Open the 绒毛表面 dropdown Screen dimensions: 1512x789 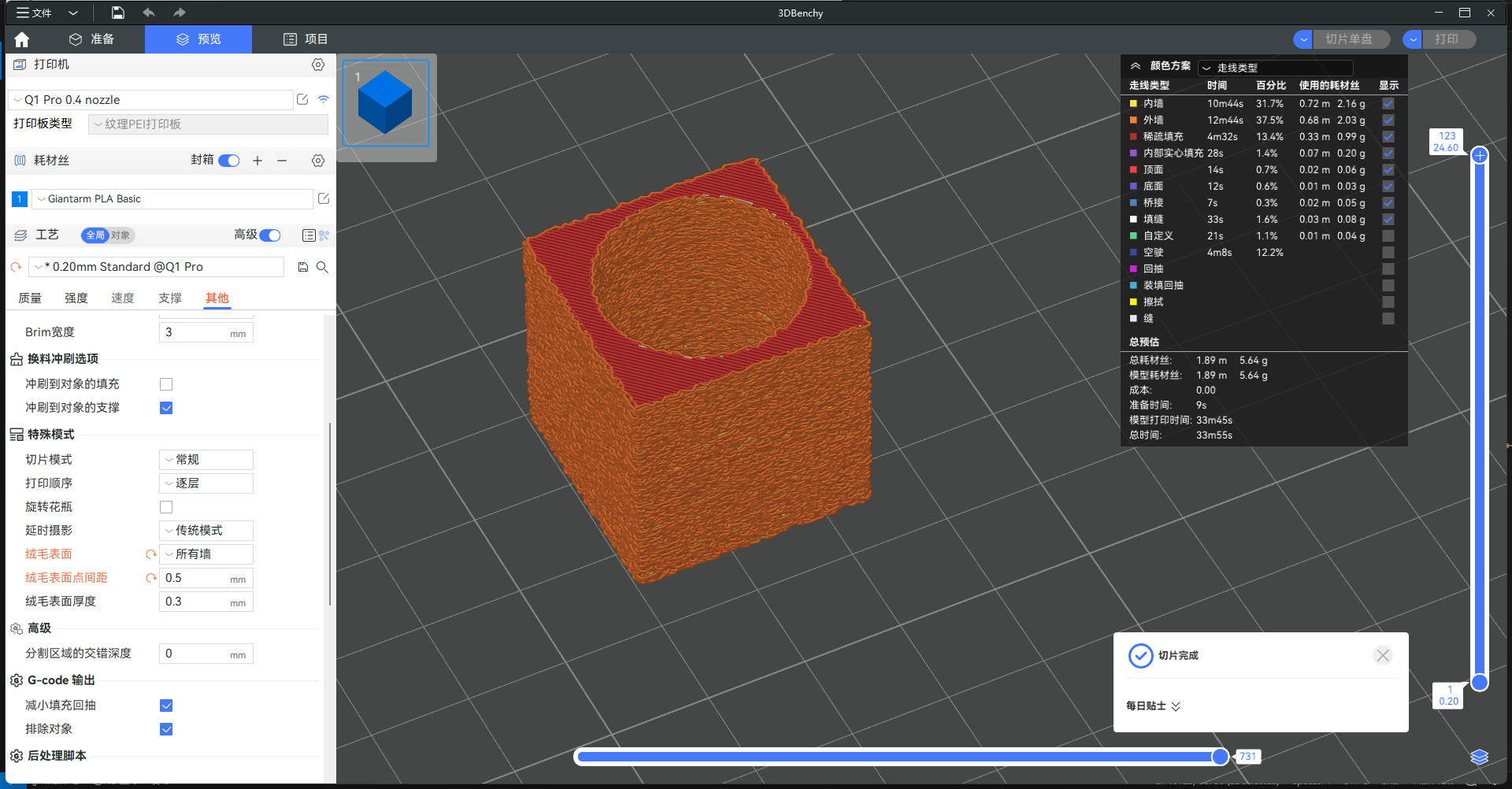(x=206, y=554)
